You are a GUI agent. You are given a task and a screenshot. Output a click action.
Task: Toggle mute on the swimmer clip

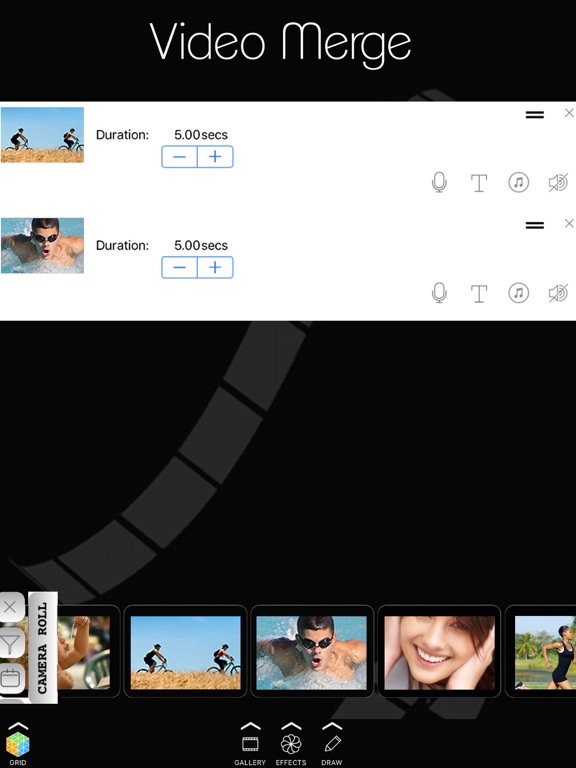558,293
